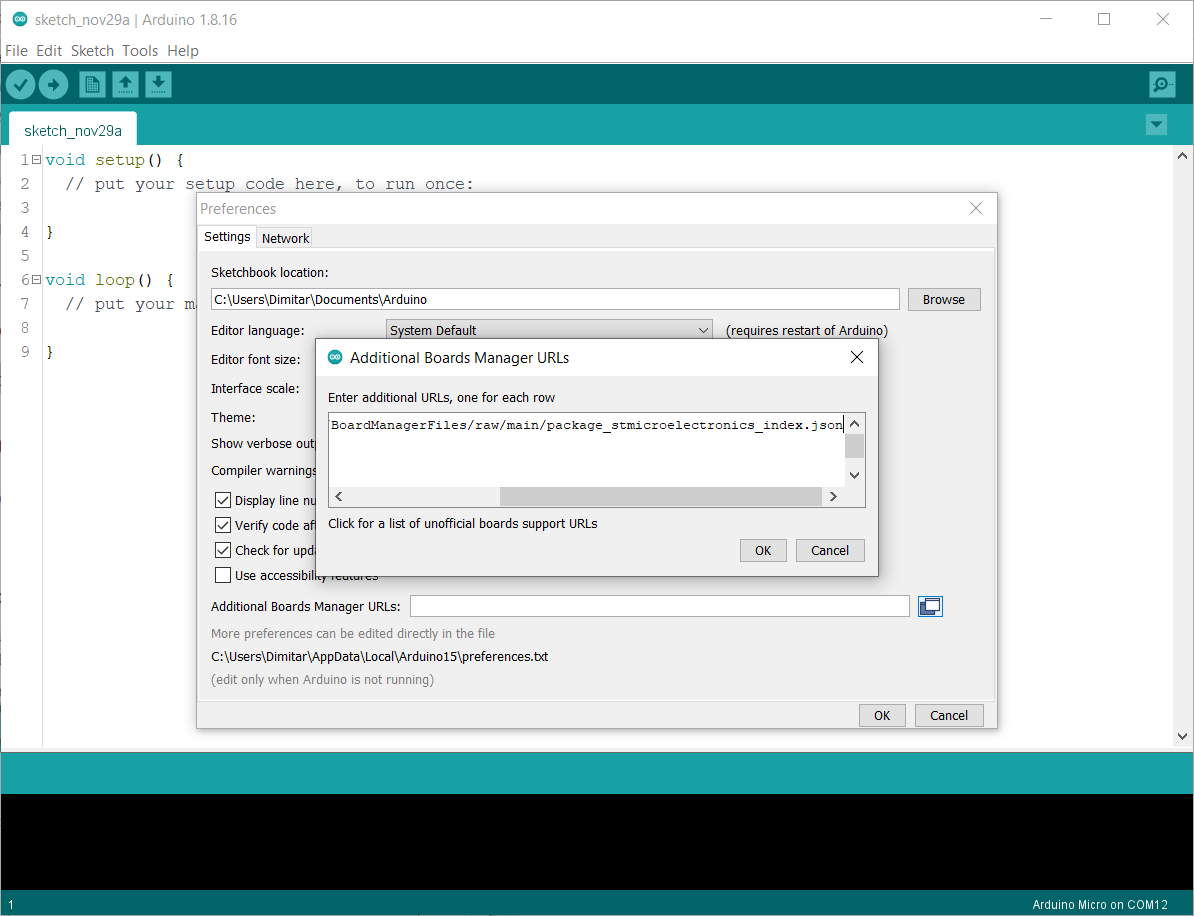Click the Sketchbook location path field
Viewport: 1194px width, 916px height.
(555, 299)
